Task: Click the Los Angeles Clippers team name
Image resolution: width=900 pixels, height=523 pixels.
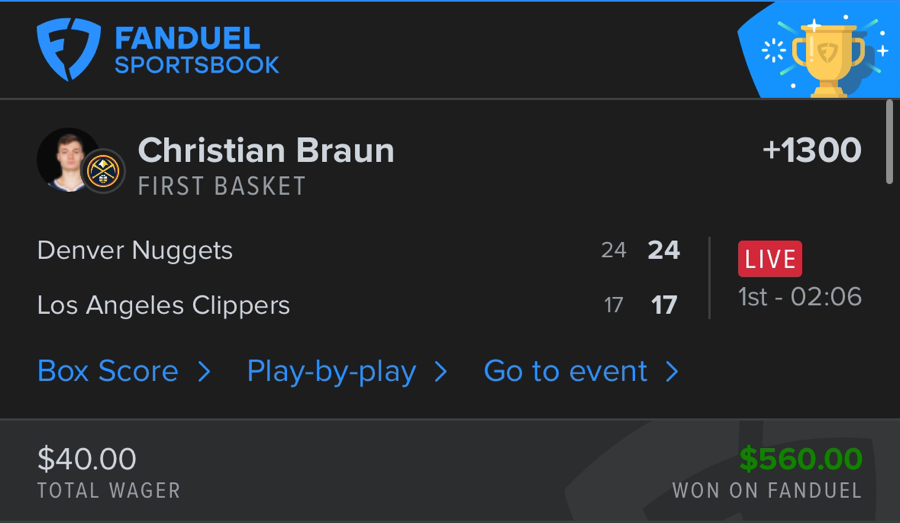Action: coord(163,305)
